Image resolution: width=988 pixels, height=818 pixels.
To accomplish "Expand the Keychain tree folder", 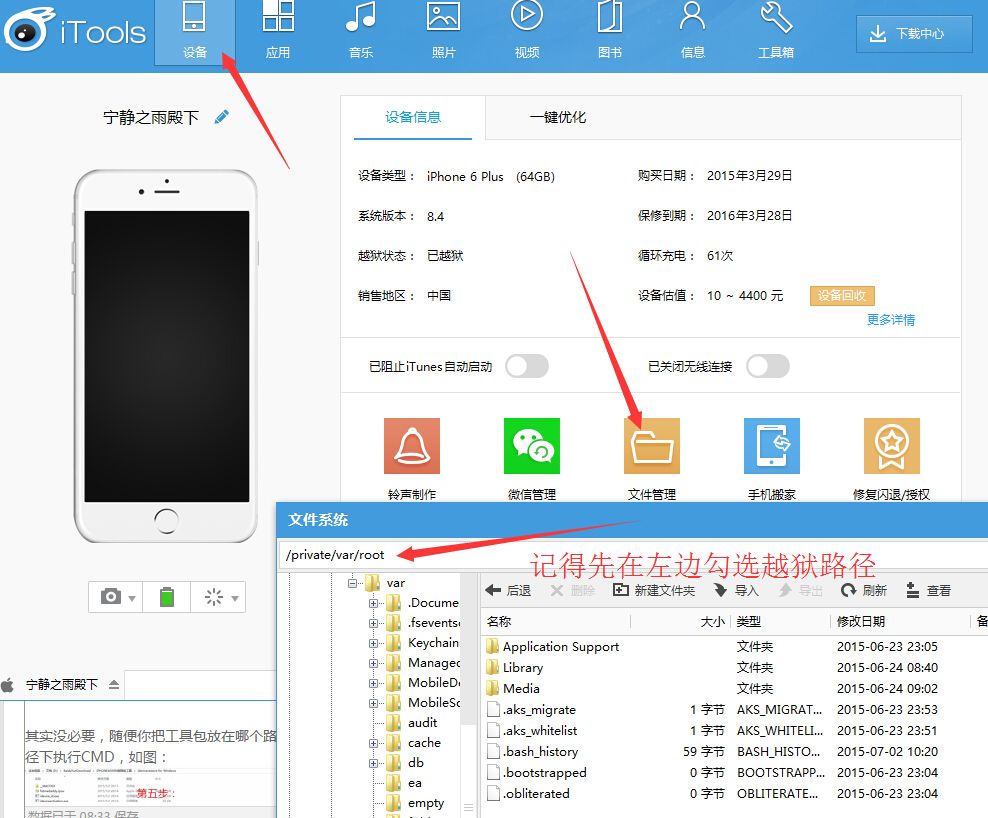I will (374, 643).
